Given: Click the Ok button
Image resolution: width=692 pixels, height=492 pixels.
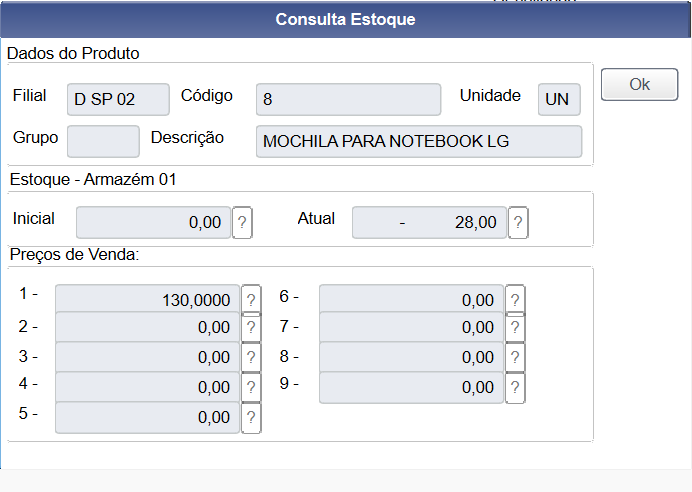Looking at the screenshot, I should (x=639, y=84).
